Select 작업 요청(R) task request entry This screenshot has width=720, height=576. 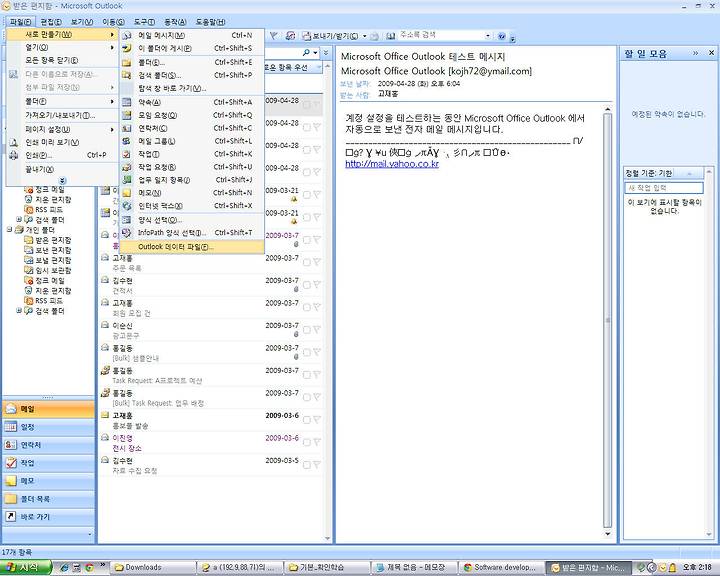click(x=192, y=167)
